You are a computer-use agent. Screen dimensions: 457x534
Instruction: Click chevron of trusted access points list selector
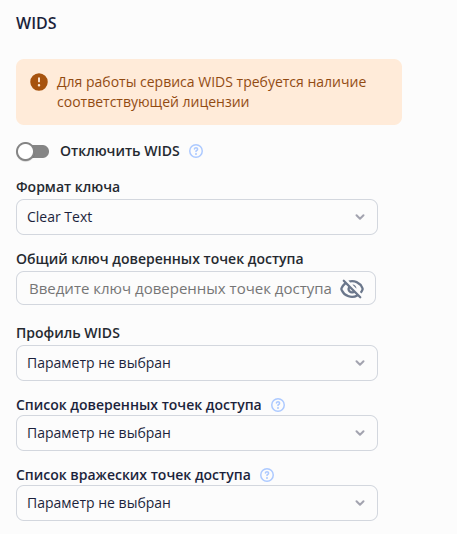(x=360, y=433)
